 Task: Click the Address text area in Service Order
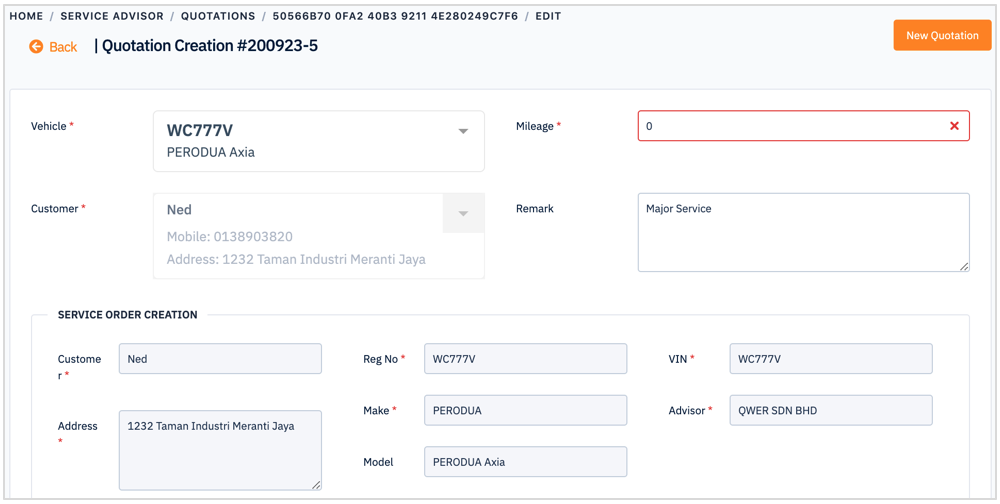pyautogui.click(x=220, y=450)
